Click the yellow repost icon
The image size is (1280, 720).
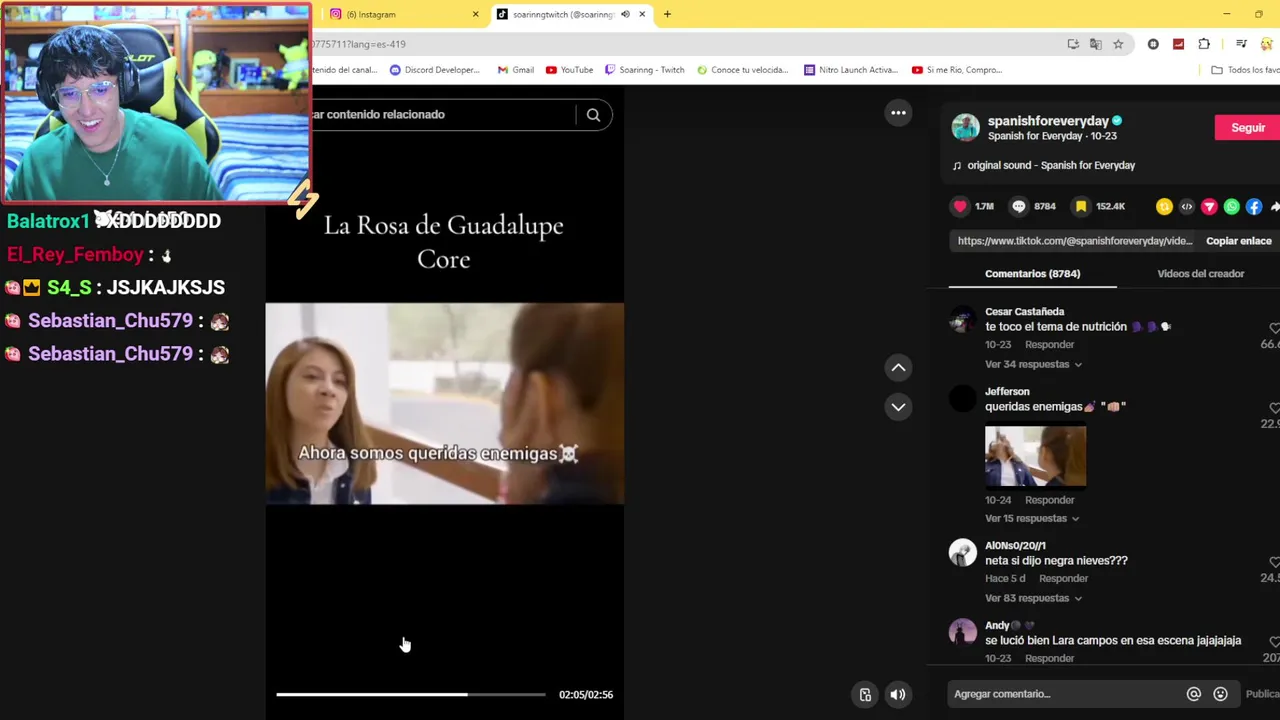click(x=1164, y=206)
